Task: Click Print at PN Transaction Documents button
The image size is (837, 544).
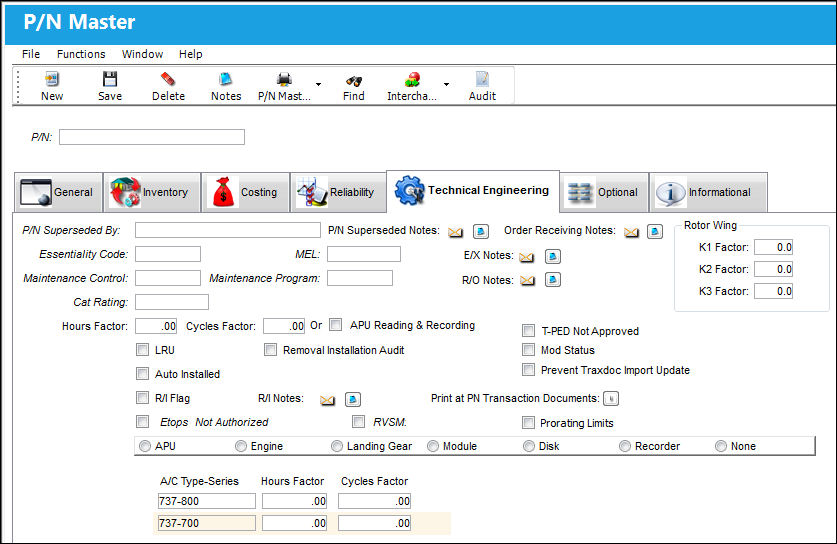Action: tap(611, 399)
